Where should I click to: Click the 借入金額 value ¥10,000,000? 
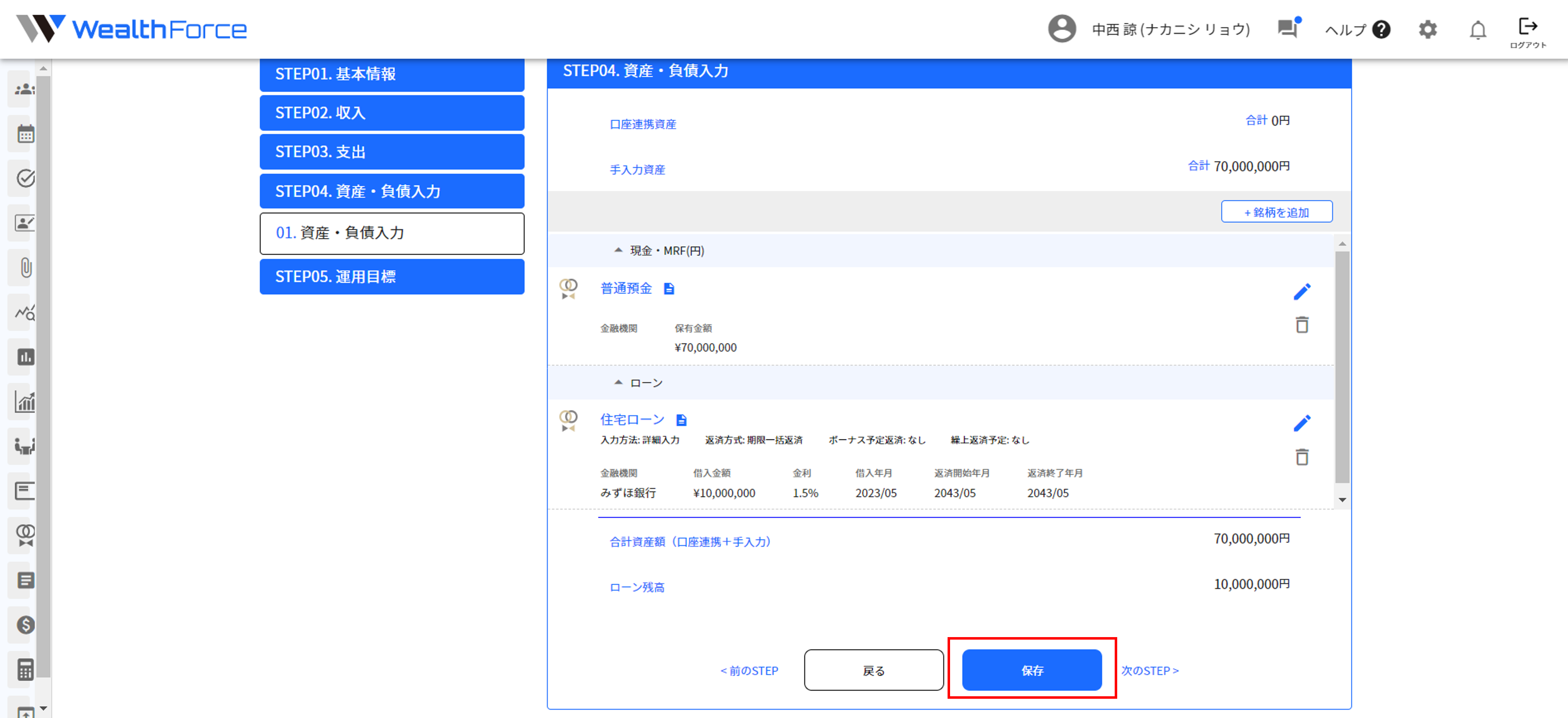coord(724,493)
